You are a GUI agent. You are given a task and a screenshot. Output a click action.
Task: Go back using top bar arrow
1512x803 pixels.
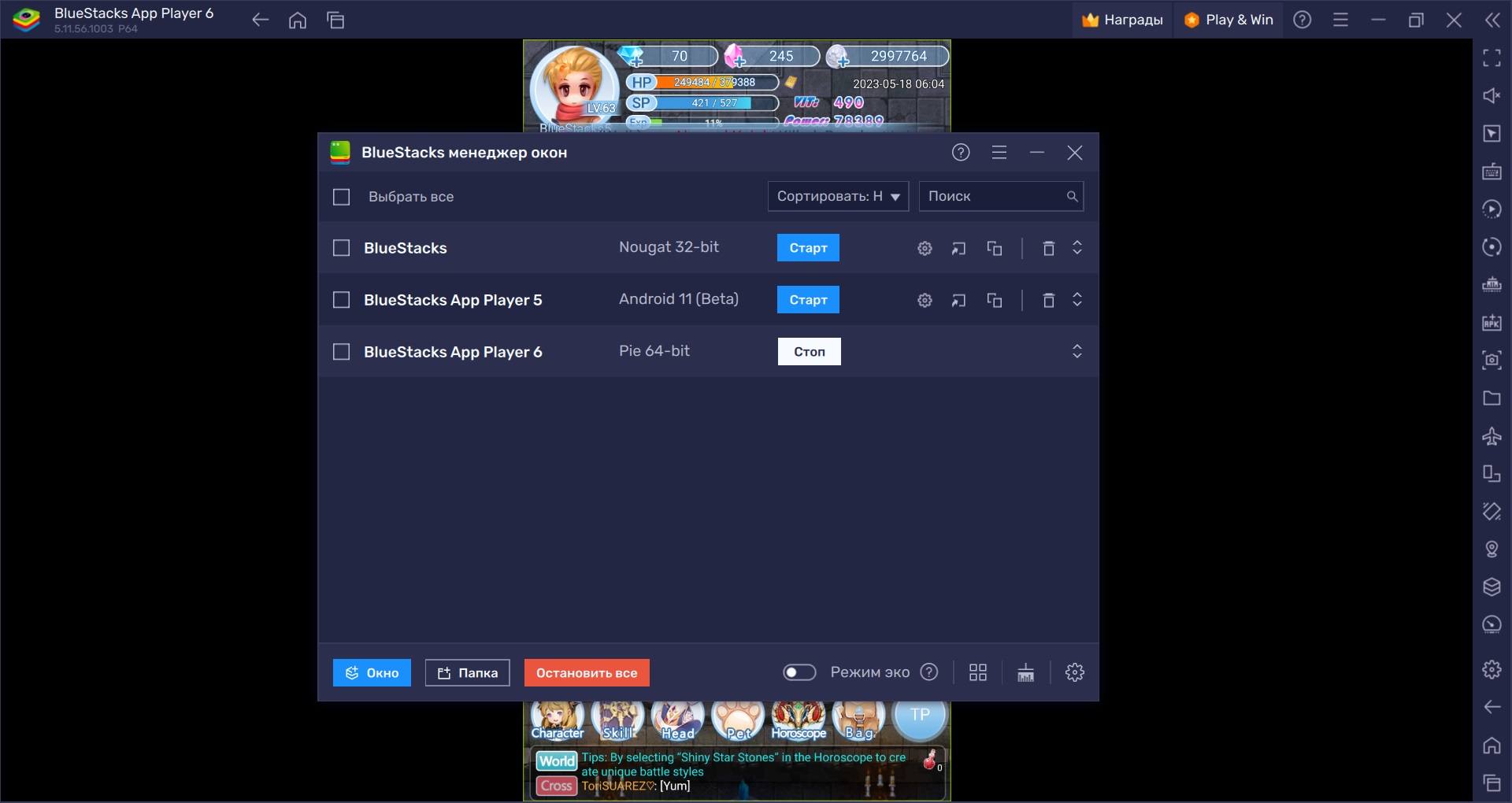pyautogui.click(x=260, y=20)
